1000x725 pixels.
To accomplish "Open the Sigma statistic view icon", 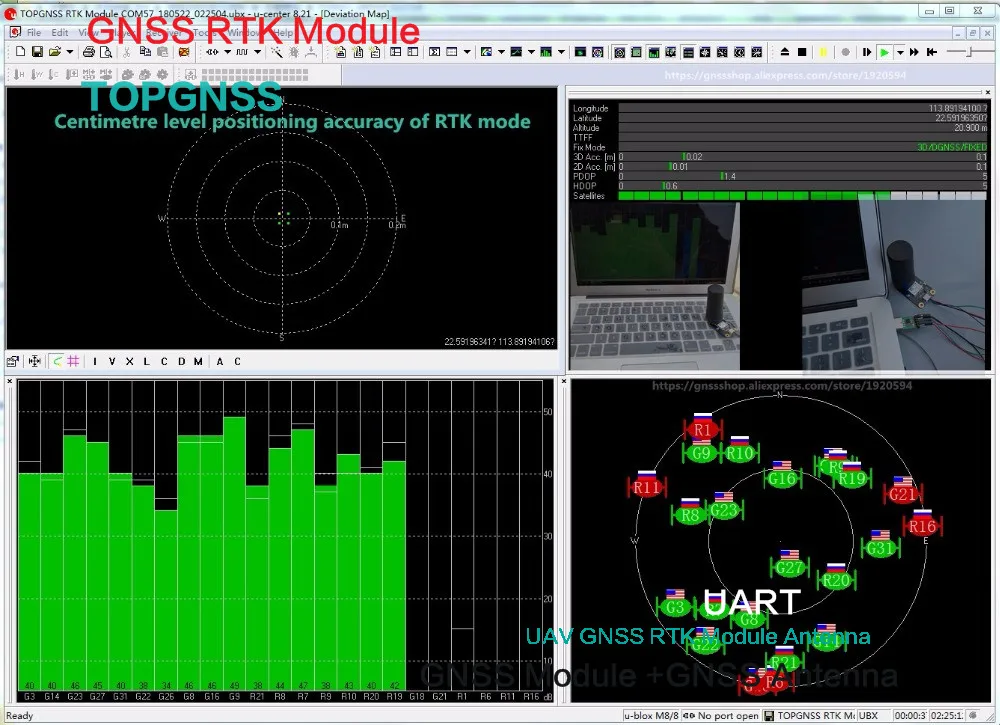I will (434, 52).
